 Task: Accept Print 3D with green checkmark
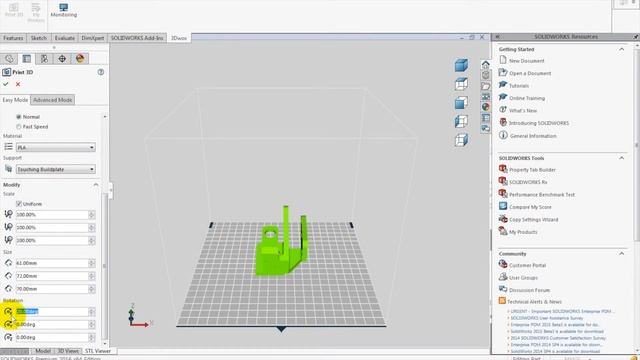pyautogui.click(x=6, y=84)
